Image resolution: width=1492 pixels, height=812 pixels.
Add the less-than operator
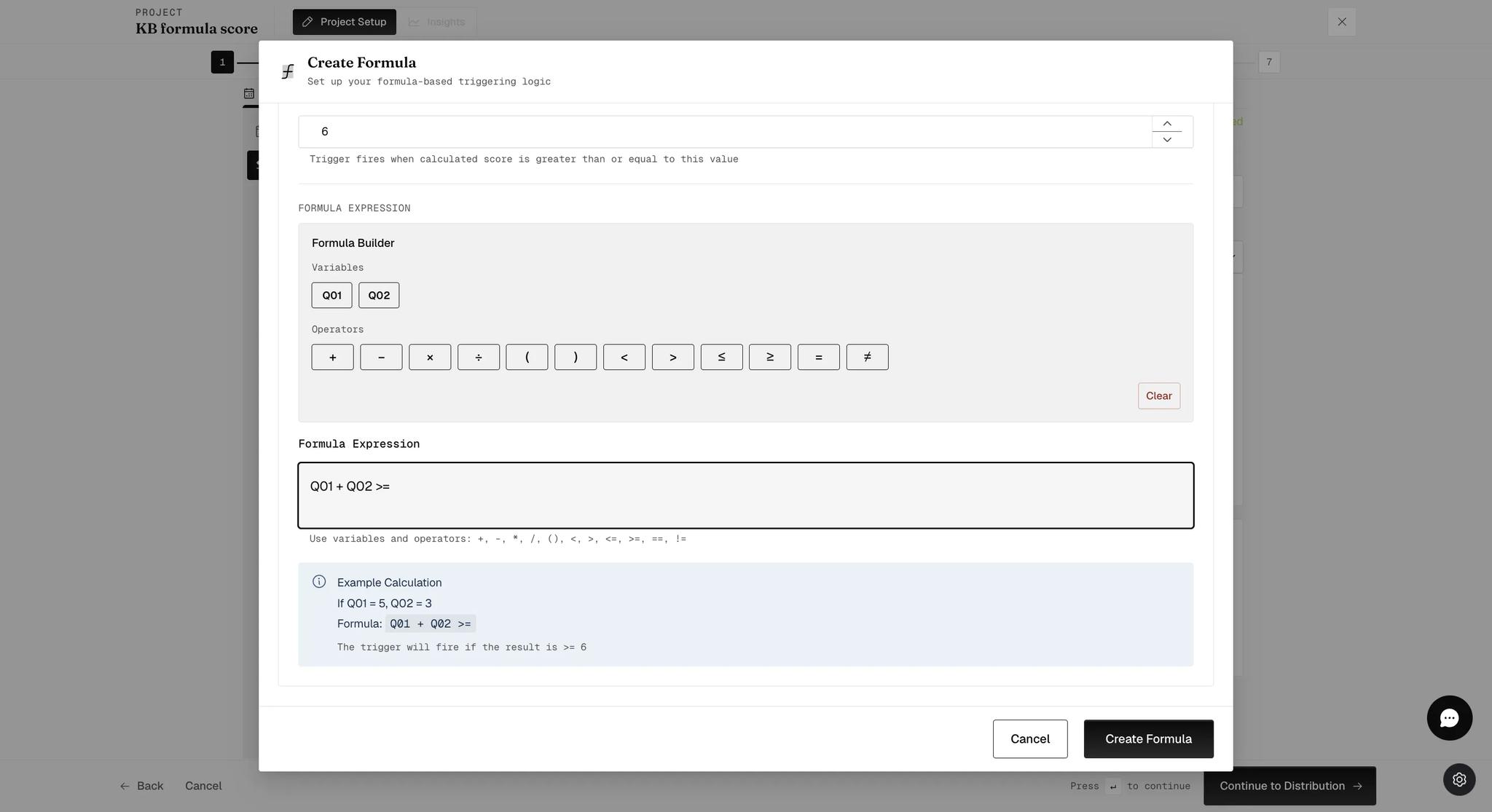coord(624,357)
